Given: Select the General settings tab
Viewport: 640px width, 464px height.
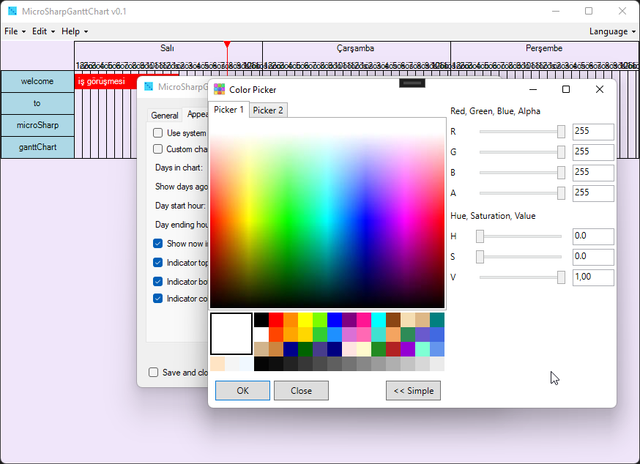Looking at the screenshot, I should click(164, 115).
